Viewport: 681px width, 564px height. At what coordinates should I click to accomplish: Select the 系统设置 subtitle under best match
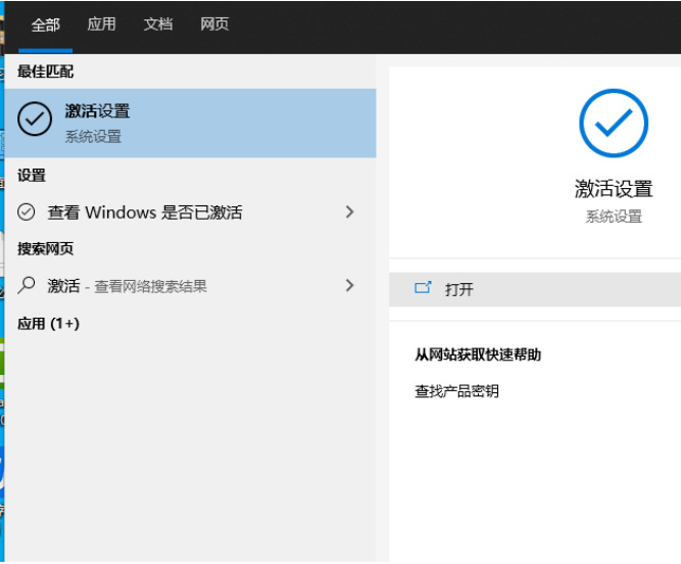(93, 136)
